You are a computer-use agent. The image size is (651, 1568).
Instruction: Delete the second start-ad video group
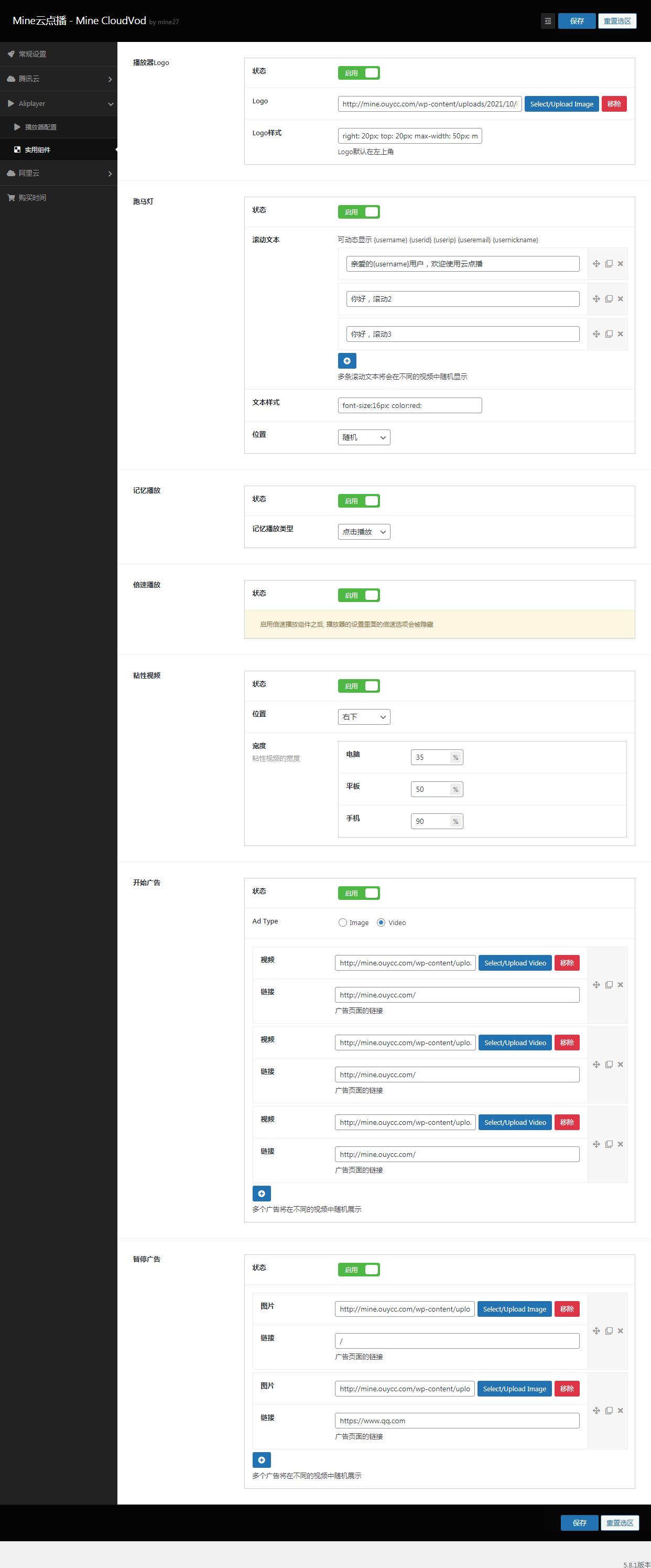click(x=621, y=1064)
